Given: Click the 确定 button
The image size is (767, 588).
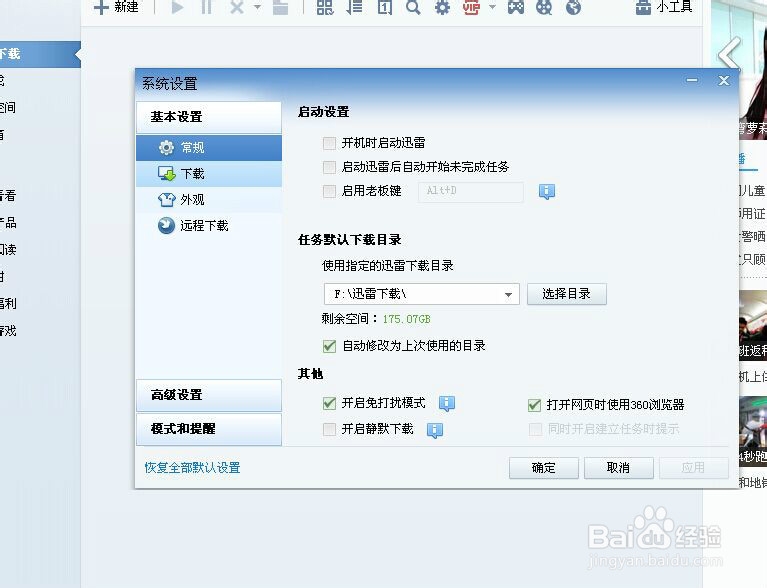Looking at the screenshot, I should [543, 468].
